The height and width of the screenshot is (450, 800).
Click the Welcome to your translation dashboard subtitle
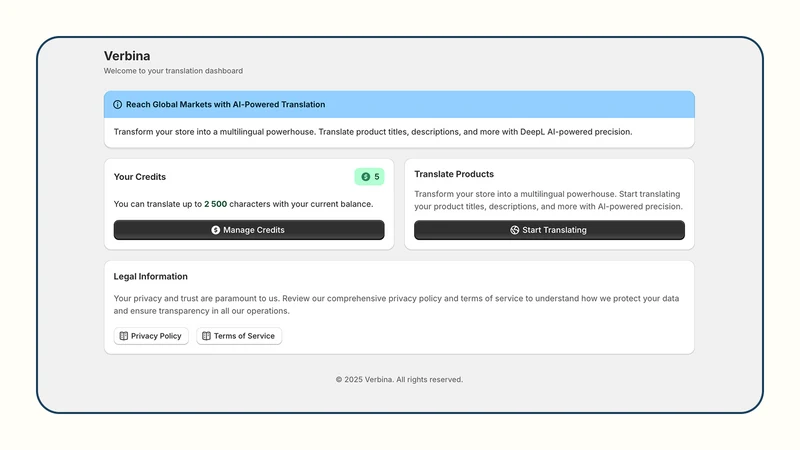point(173,71)
